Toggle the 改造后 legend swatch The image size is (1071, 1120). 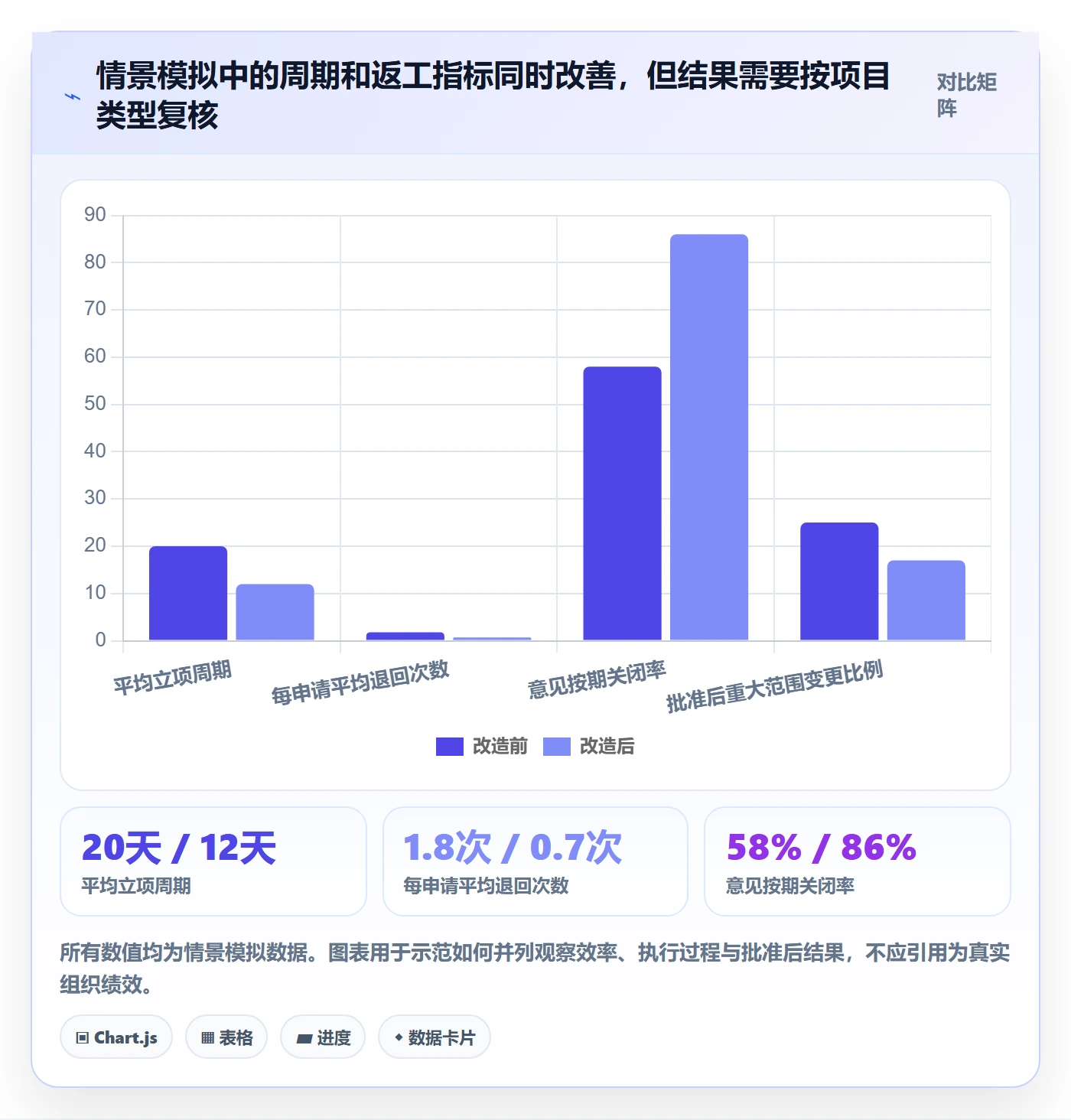coord(557,747)
